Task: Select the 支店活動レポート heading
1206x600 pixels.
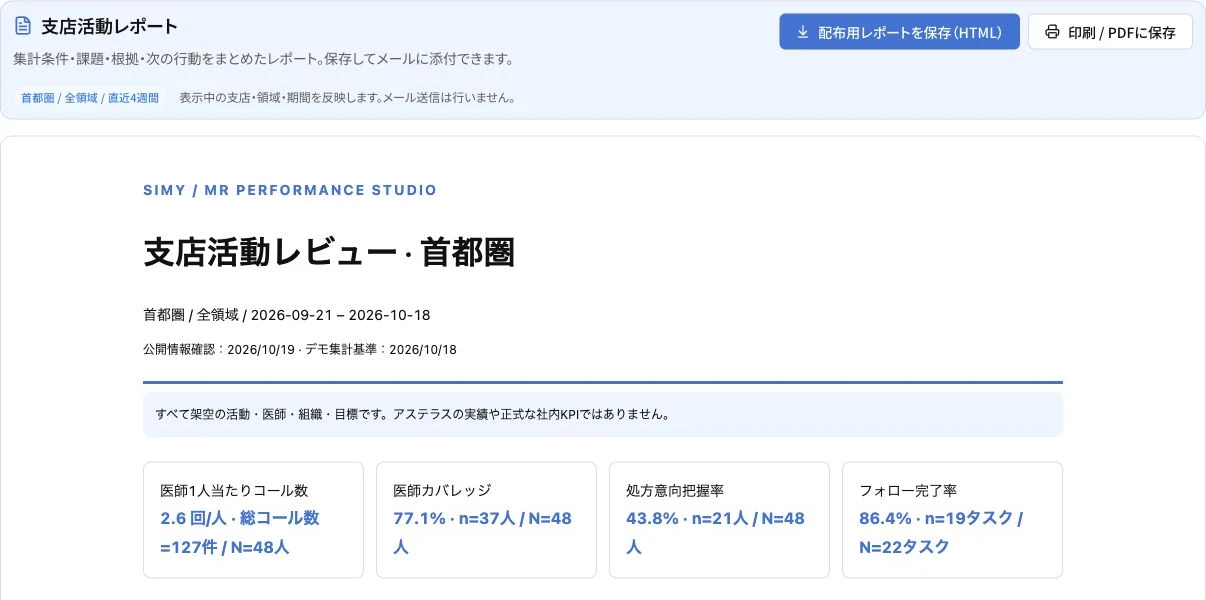Action: (x=109, y=27)
